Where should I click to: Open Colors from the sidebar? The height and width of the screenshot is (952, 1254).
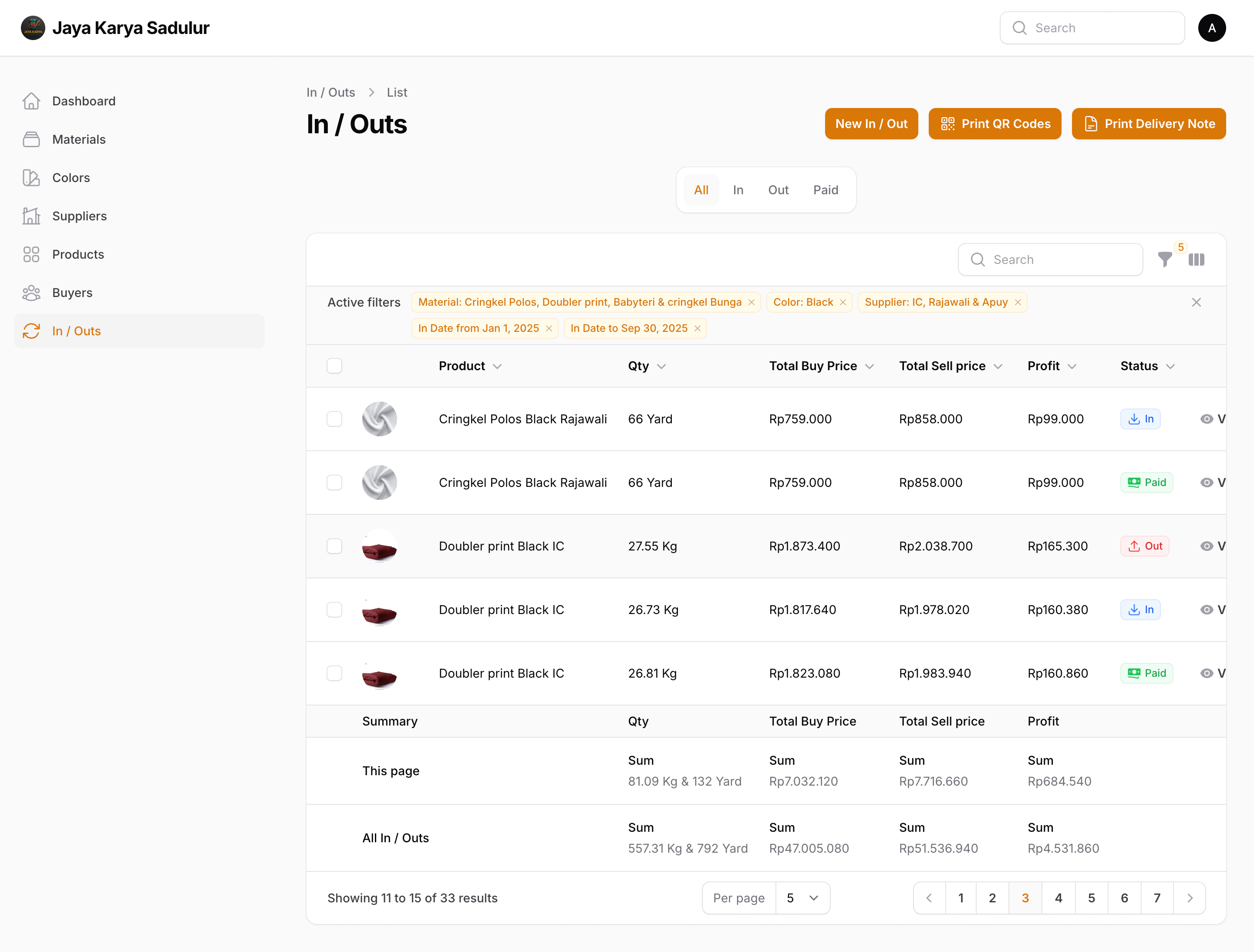pyautogui.click(x=71, y=177)
